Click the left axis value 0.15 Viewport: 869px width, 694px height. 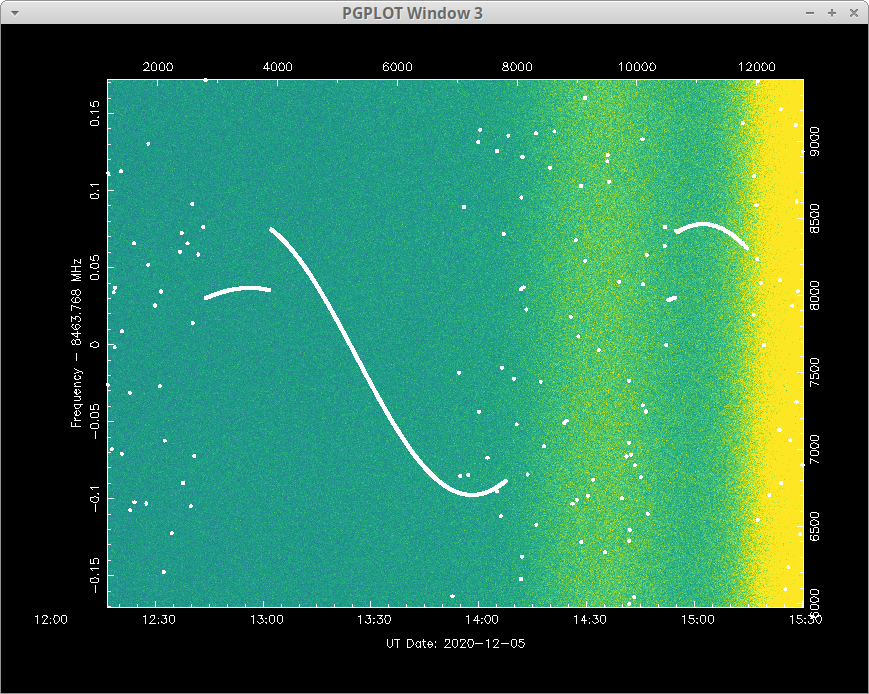pos(95,114)
